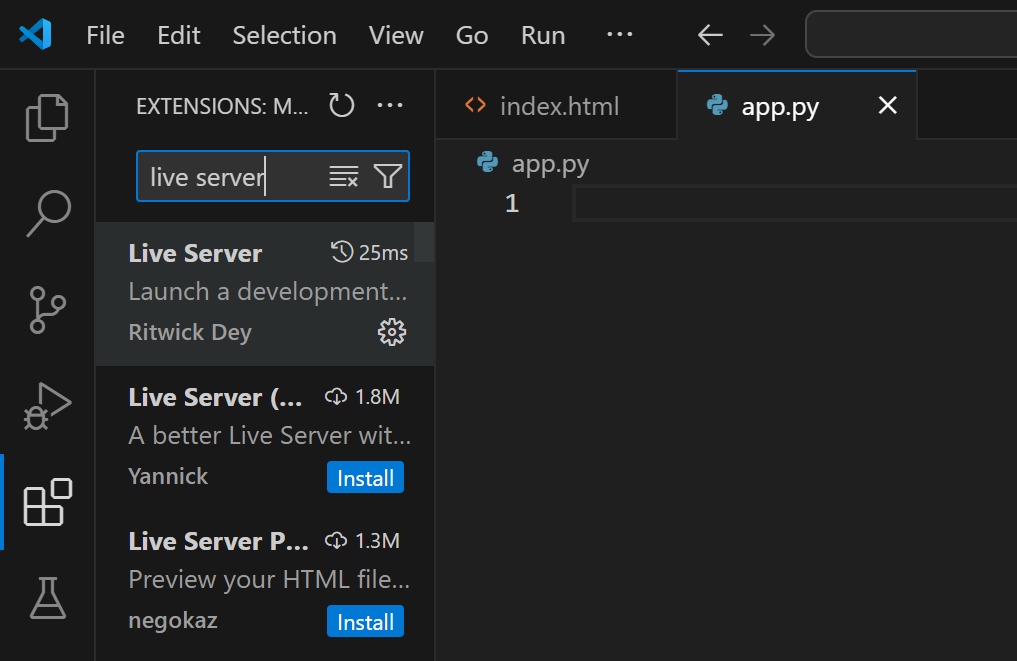This screenshot has height=661, width=1017.
Task: Install Live Server by Yannick
Action: (x=365, y=477)
